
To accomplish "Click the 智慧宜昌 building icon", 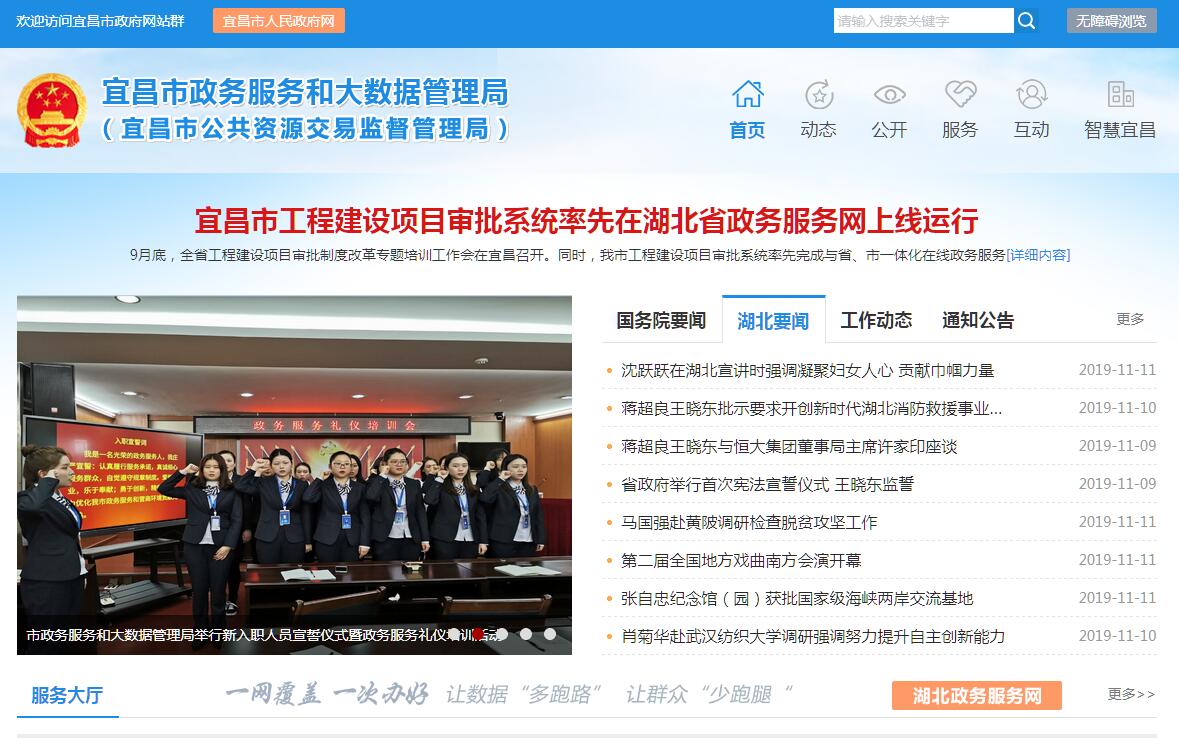I will [x=1120, y=94].
